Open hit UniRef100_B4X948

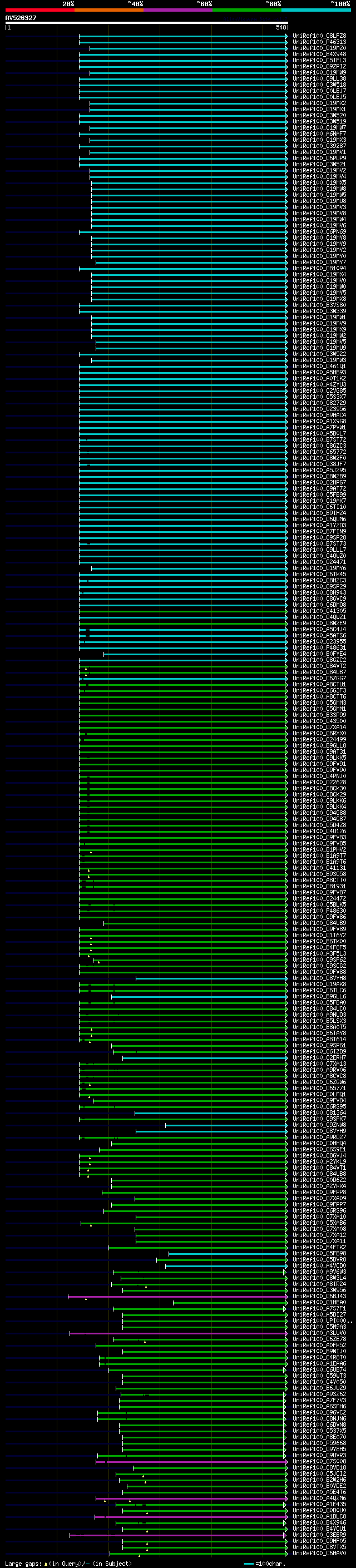319,54
